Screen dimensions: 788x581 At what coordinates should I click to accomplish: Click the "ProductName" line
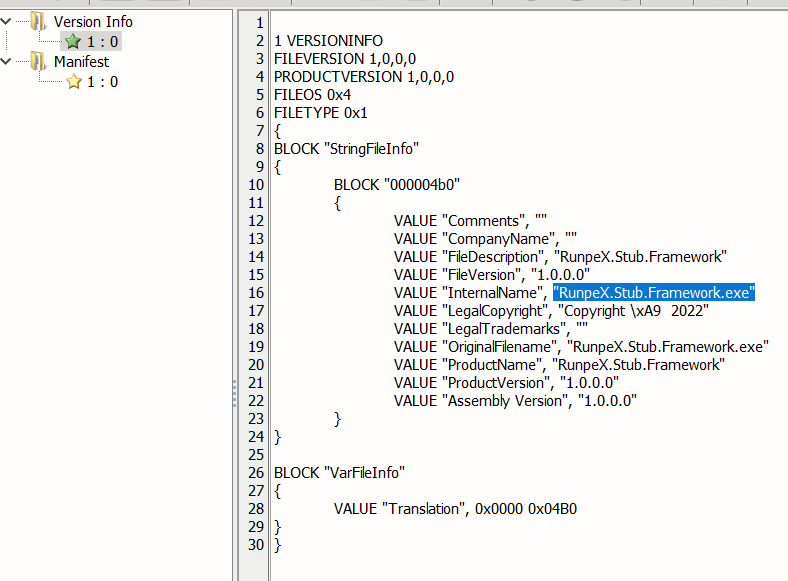(x=559, y=365)
